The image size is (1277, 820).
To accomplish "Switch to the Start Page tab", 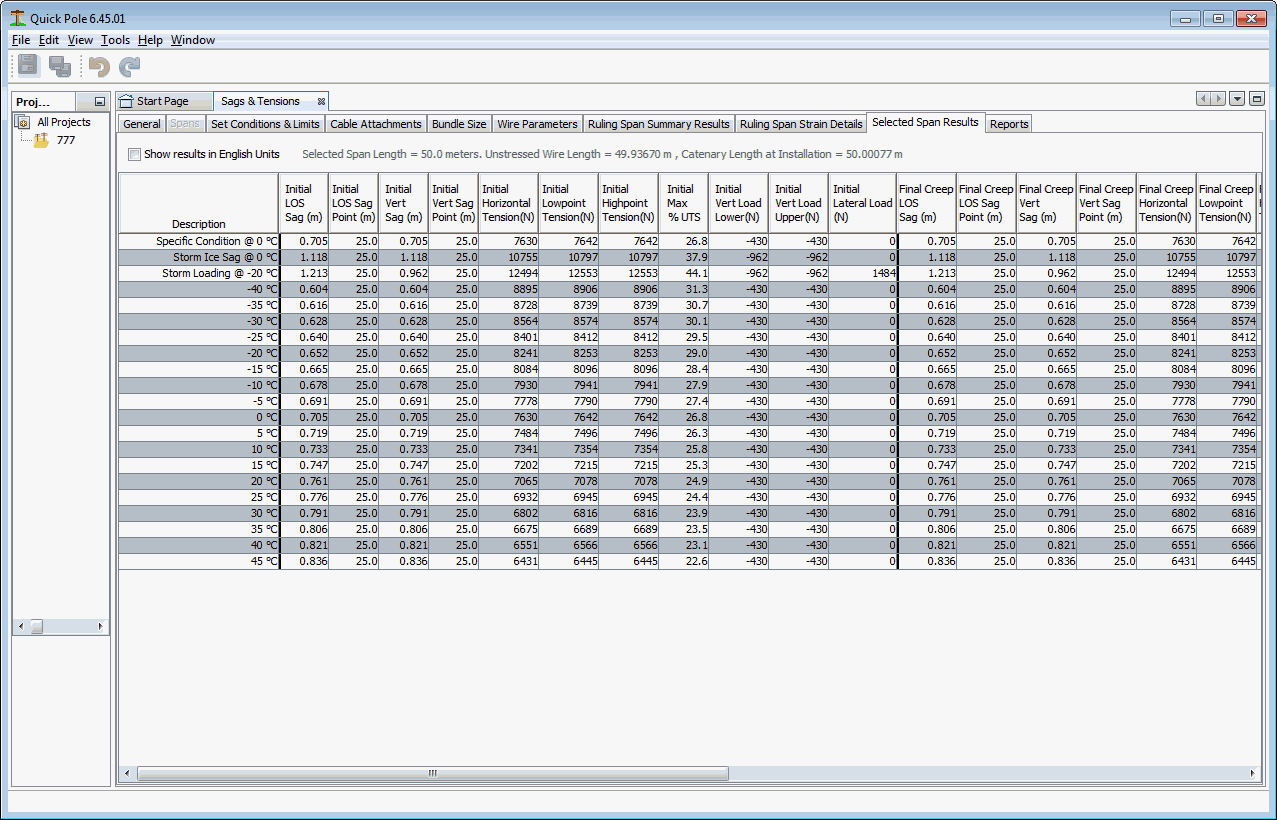I will (x=163, y=101).
